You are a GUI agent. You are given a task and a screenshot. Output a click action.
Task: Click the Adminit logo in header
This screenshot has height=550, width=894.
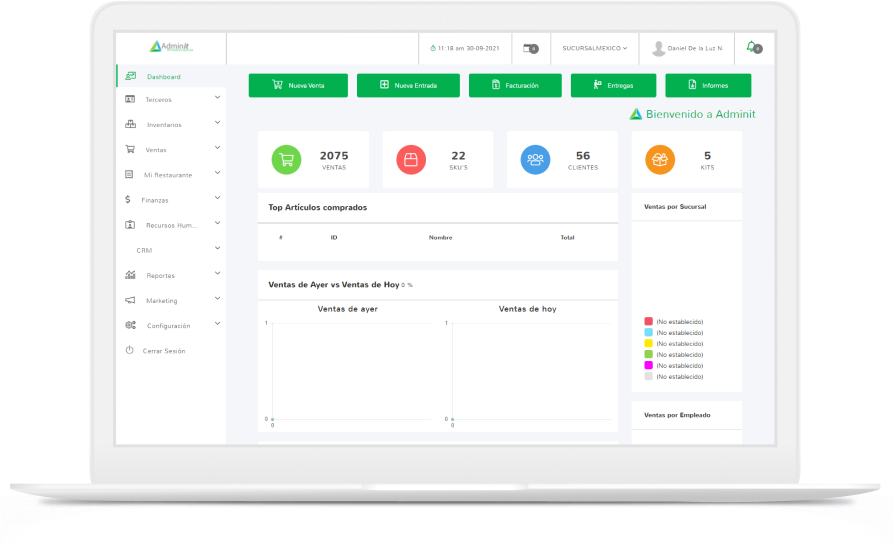(x=171, y=47)
